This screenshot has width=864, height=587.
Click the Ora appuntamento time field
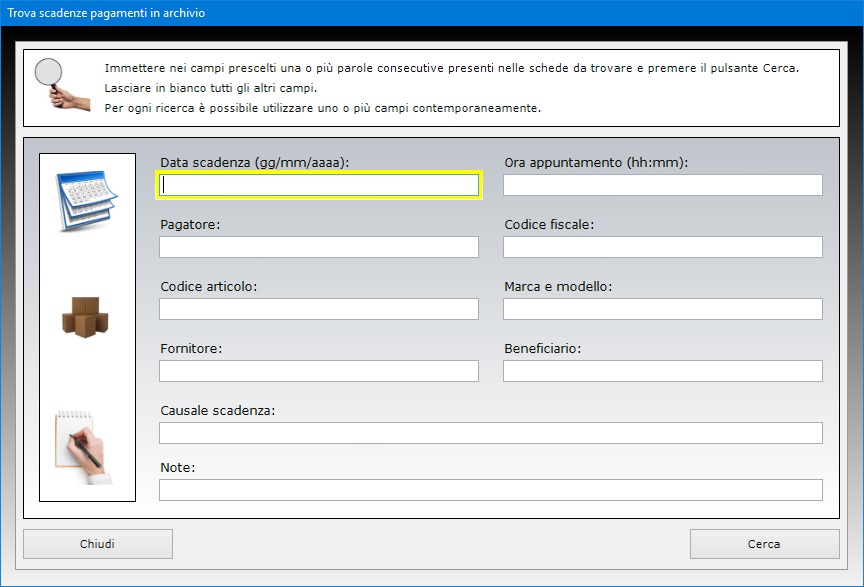point(662,185)
